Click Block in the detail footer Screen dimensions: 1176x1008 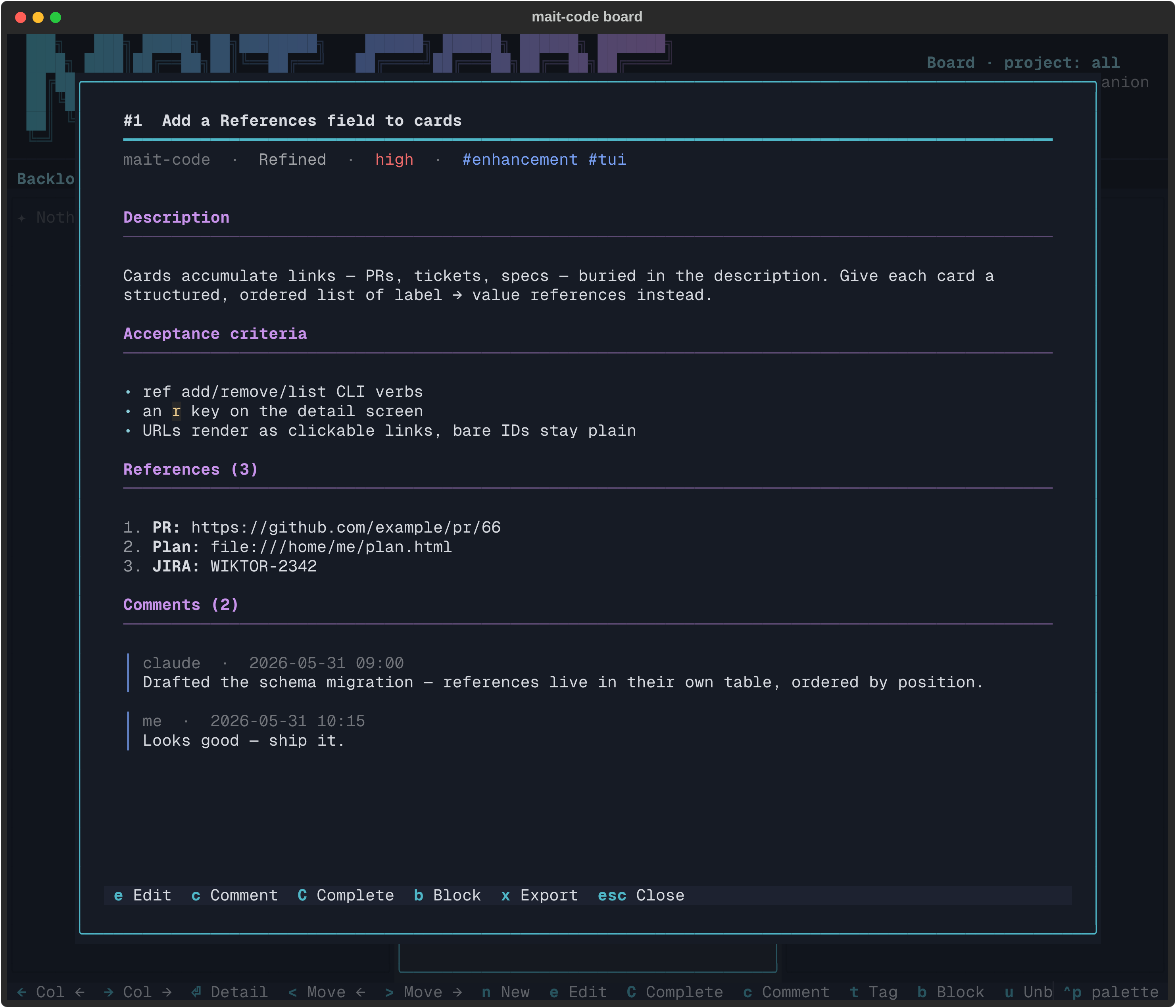(447, 895)
